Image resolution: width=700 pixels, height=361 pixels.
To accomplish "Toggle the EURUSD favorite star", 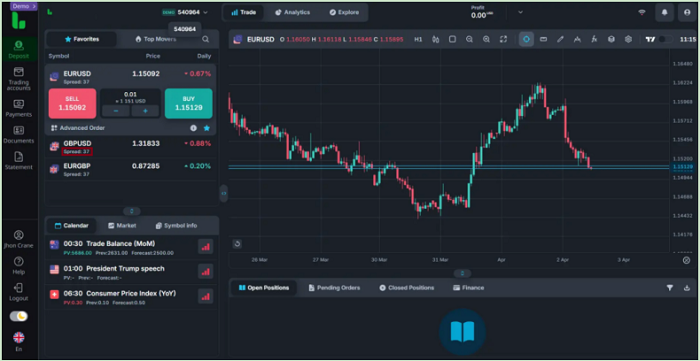I will [207, 128].
